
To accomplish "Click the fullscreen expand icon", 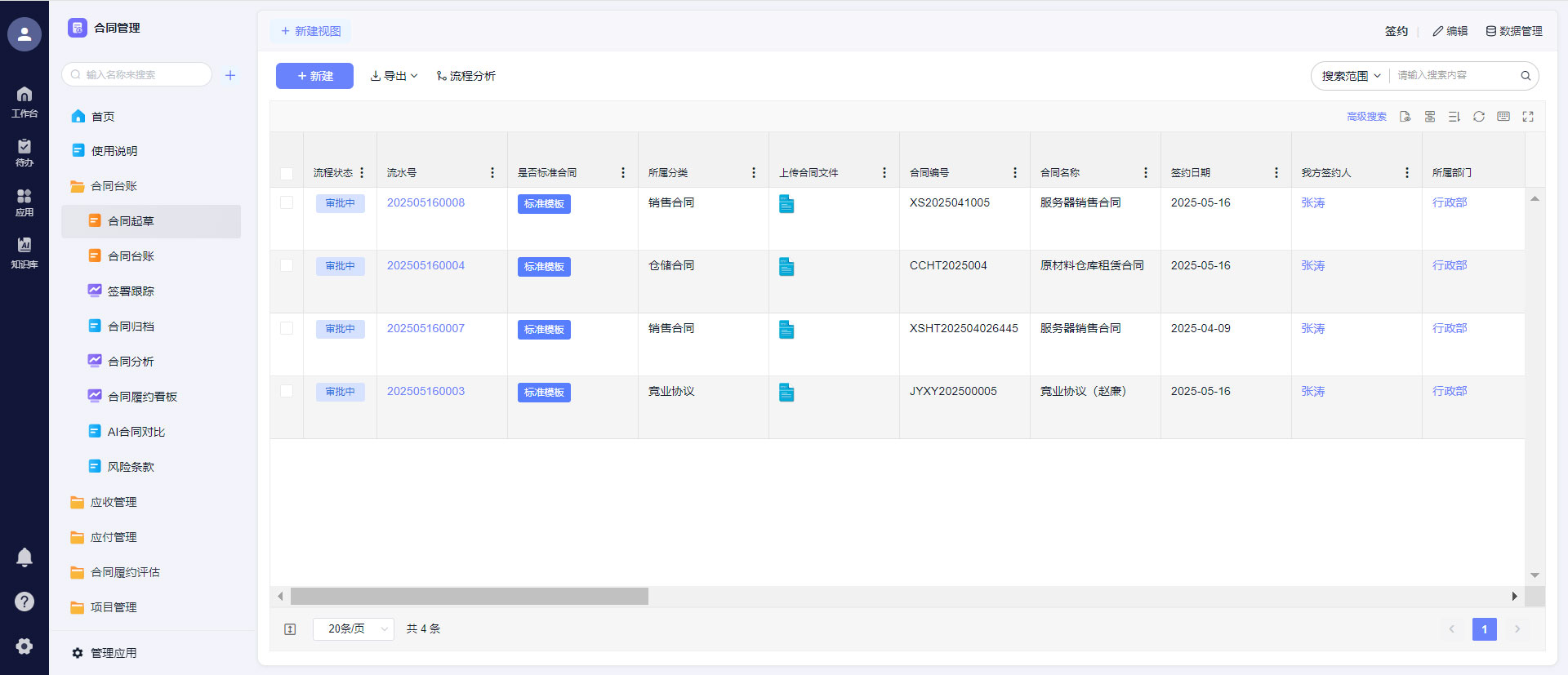I will tap(1527, 117).
